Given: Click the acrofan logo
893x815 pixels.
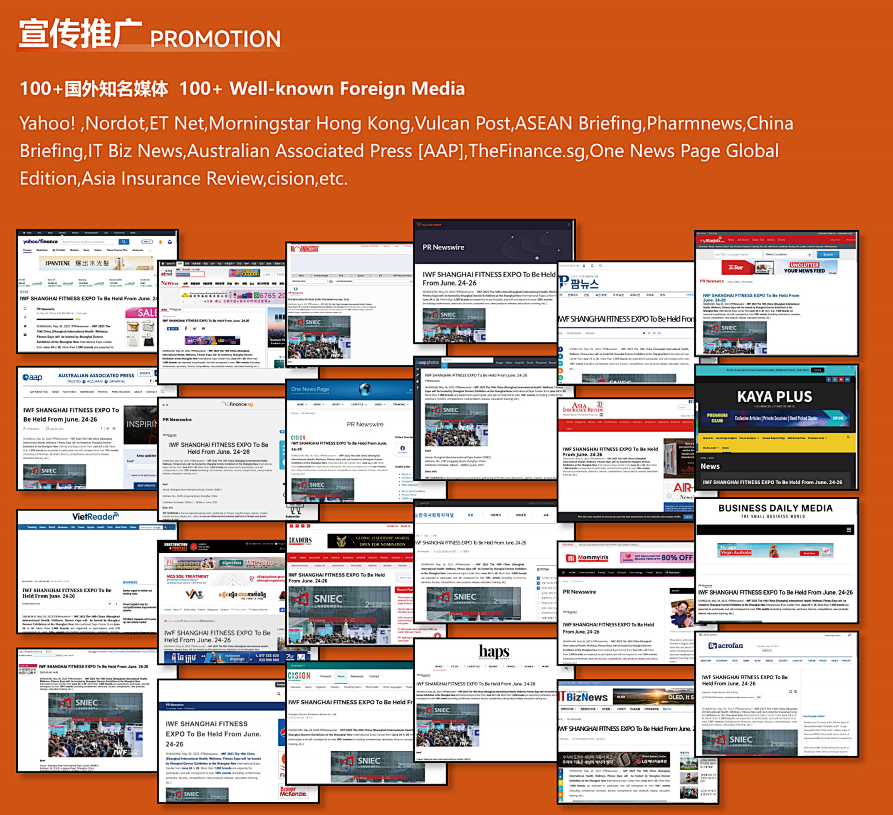Looking at the screenshot, I should click(x=726, y=645).
